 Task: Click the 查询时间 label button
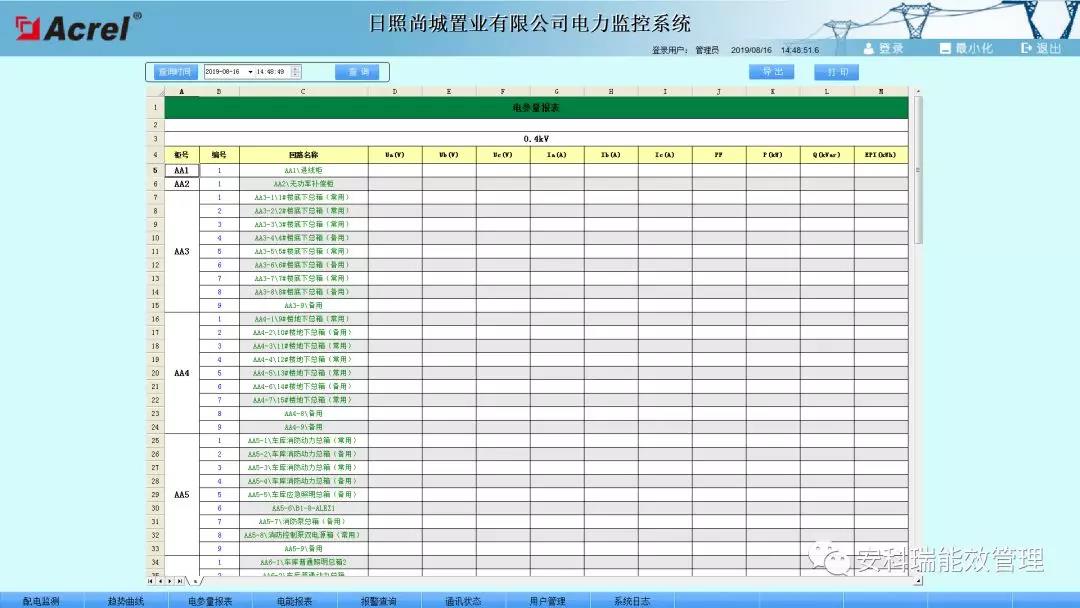176,72
